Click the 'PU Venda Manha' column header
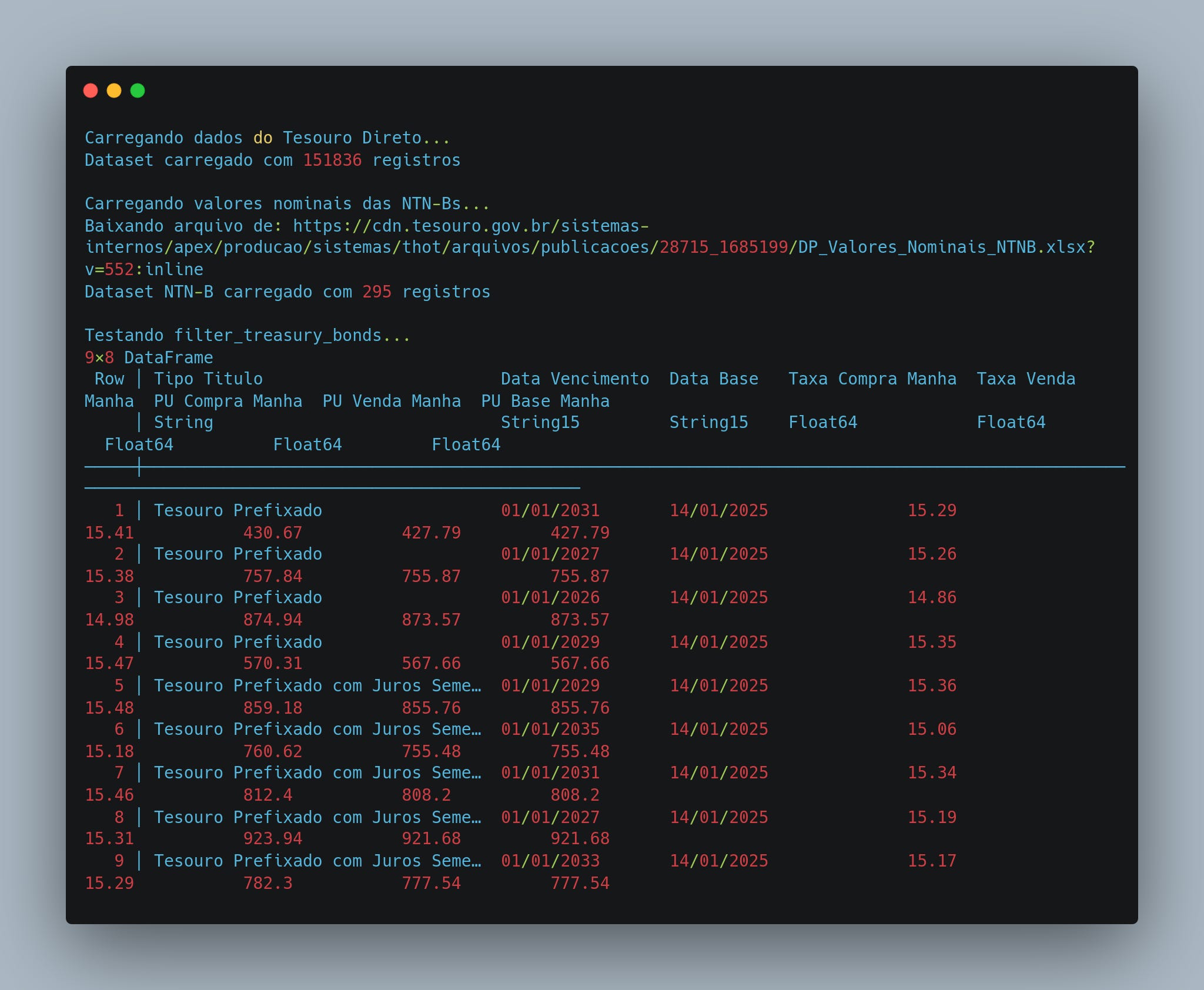 tap(392, 401)
